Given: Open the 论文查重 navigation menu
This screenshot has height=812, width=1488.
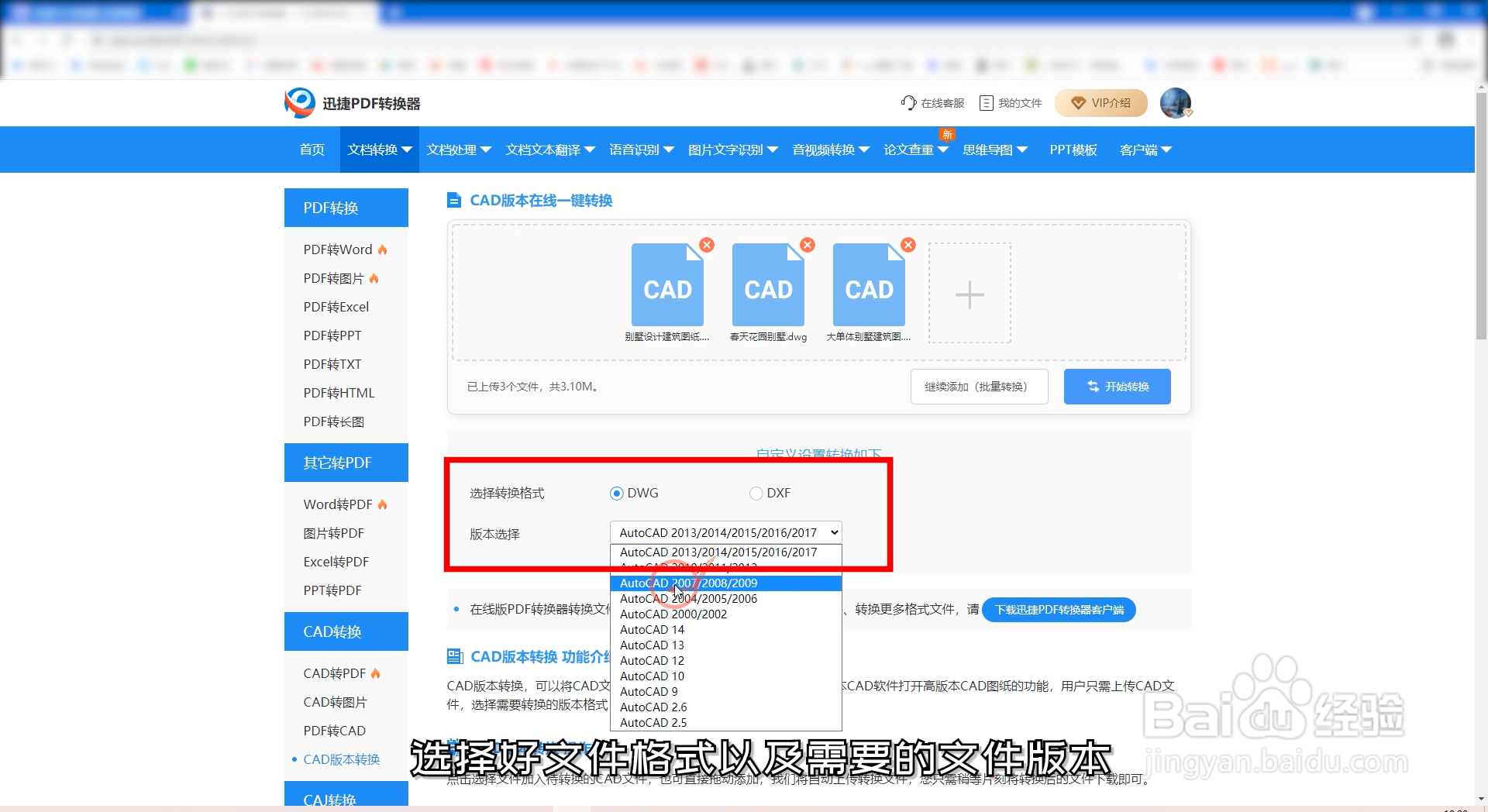Looking at the screenshot, I should click(x=916, y=150).
